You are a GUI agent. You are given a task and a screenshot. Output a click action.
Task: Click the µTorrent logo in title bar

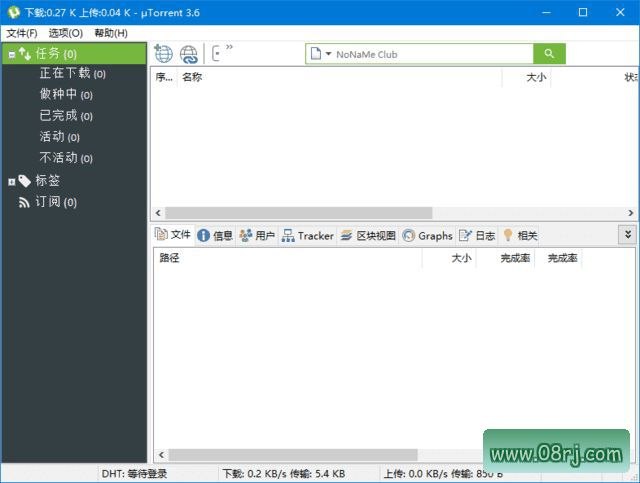(x=13, y=12)
